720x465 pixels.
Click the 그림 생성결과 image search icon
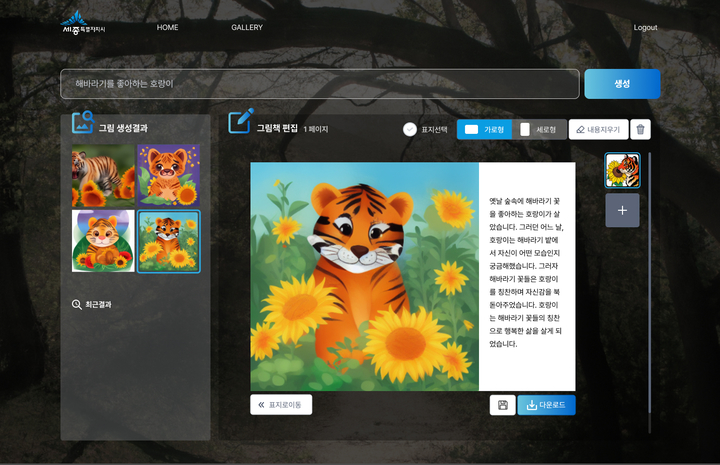click(82, 123)
